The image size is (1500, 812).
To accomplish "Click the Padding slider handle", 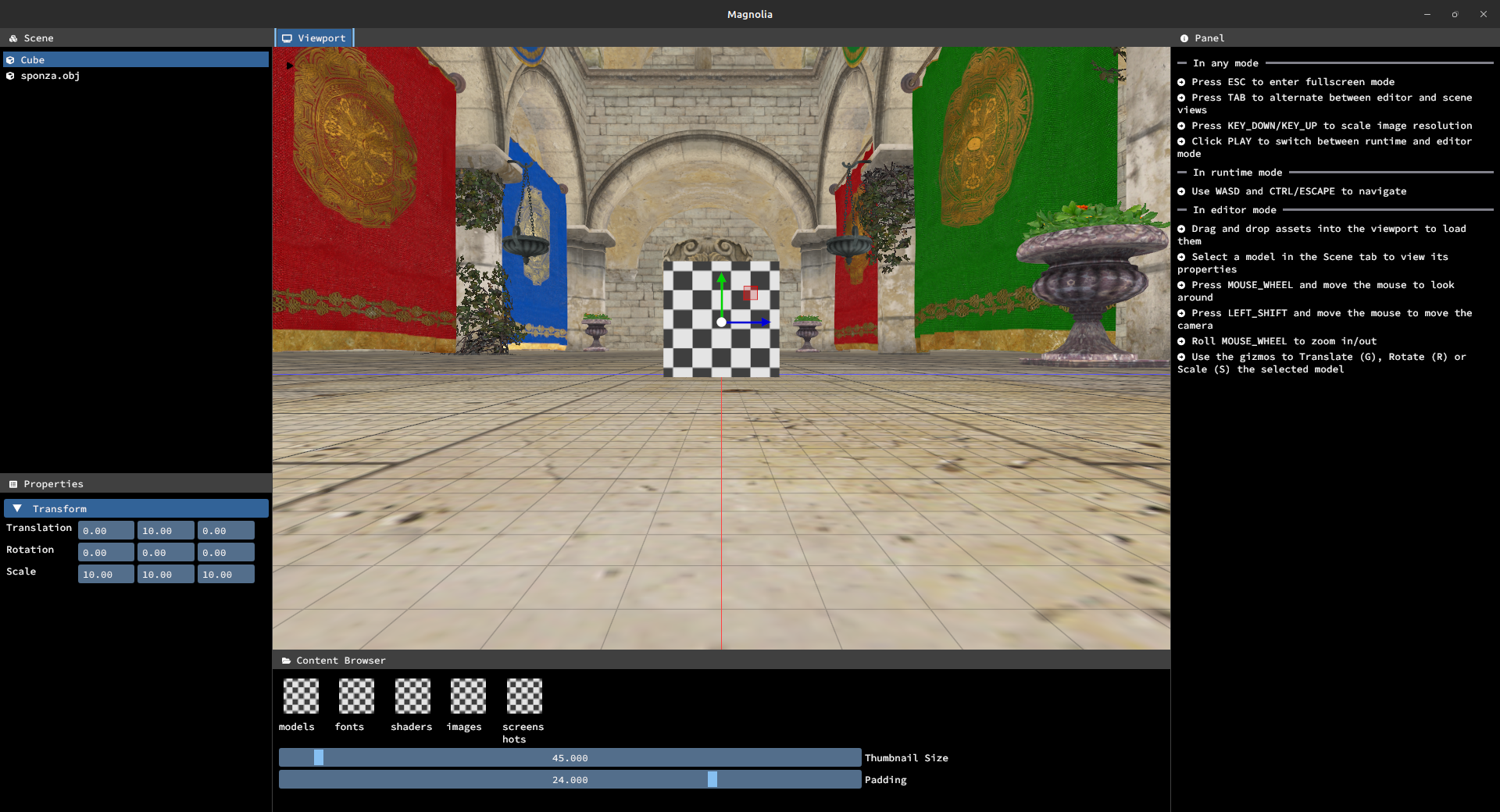I will pyautogui.click(x=712, y=779).
